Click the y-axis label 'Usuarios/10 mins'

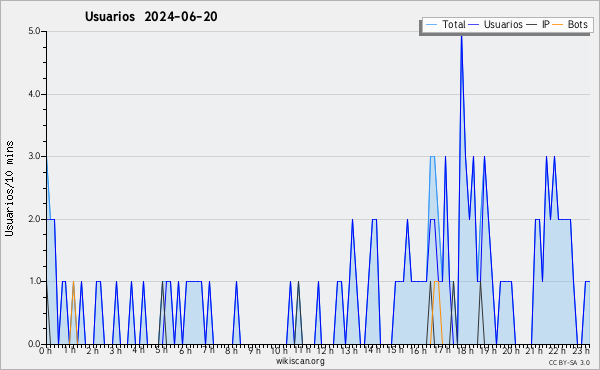tap(10, 188)
